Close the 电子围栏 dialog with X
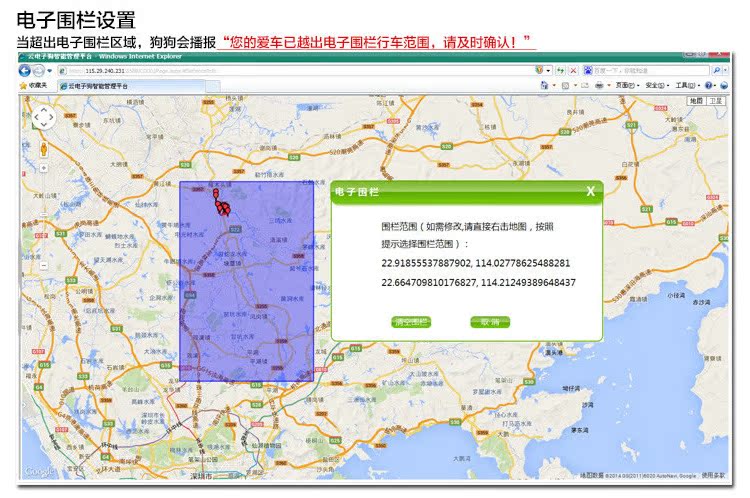This screenshot has height=498, width=750. click(x=590, y=191)
